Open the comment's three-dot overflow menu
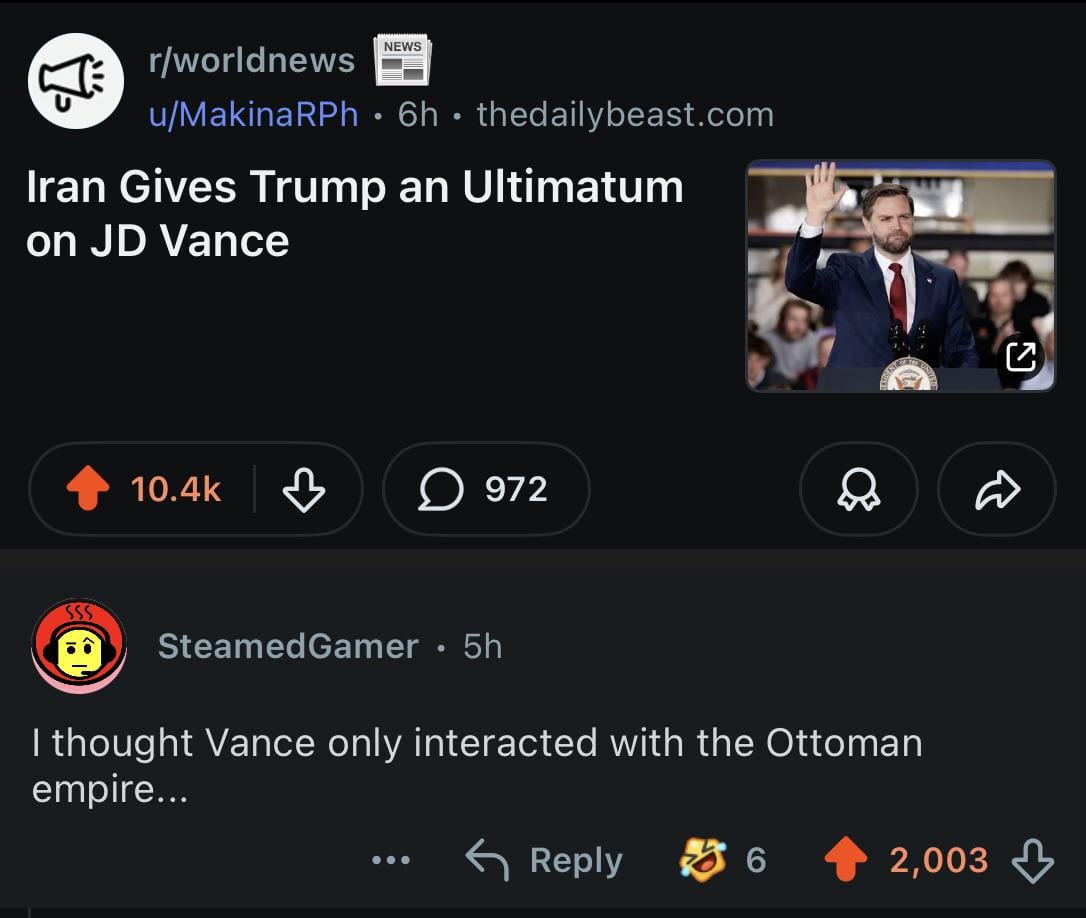Image resolution: width=1086 pixels, height=918 pixels. [390, 860]
